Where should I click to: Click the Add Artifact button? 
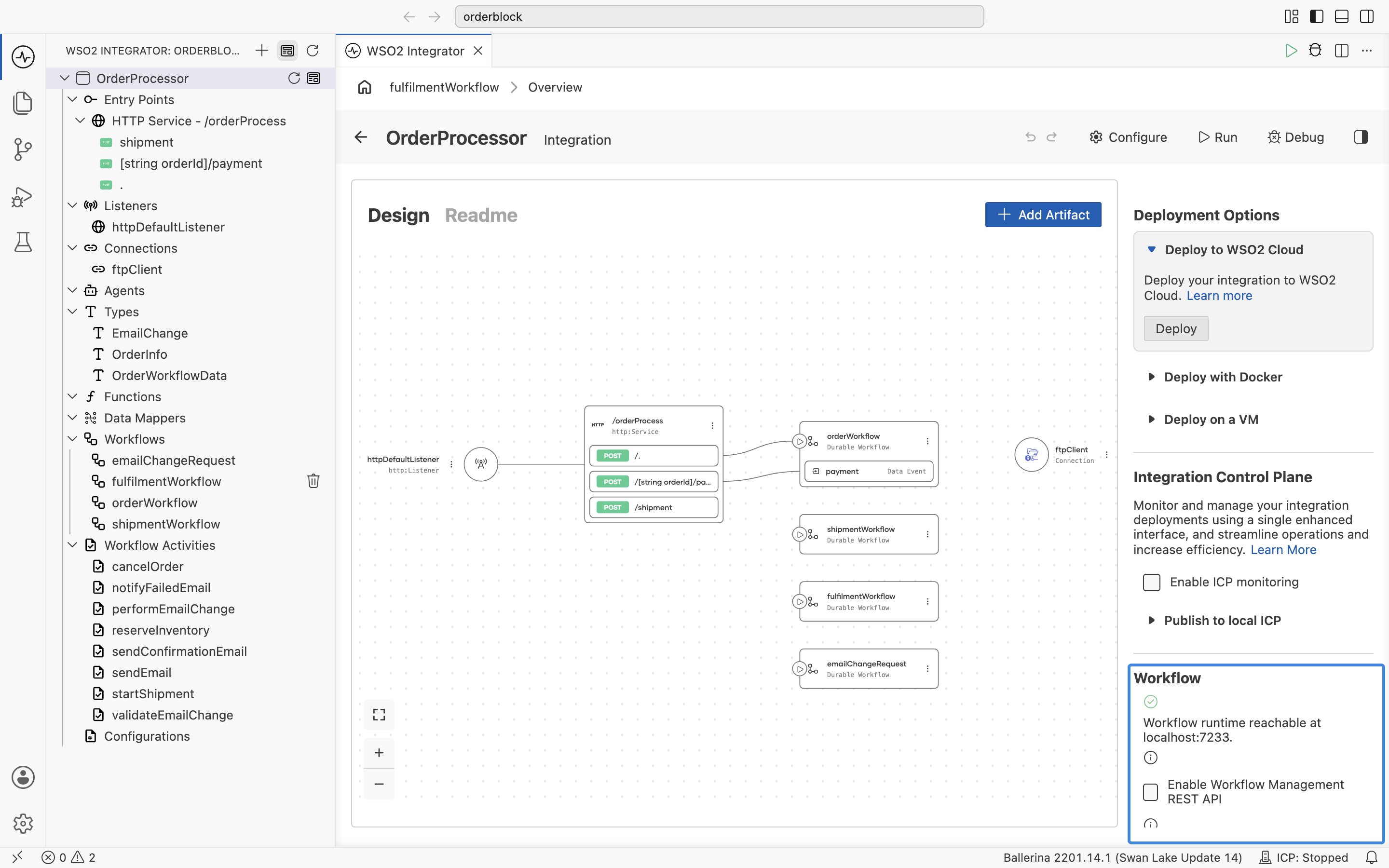pos(1043,215)
